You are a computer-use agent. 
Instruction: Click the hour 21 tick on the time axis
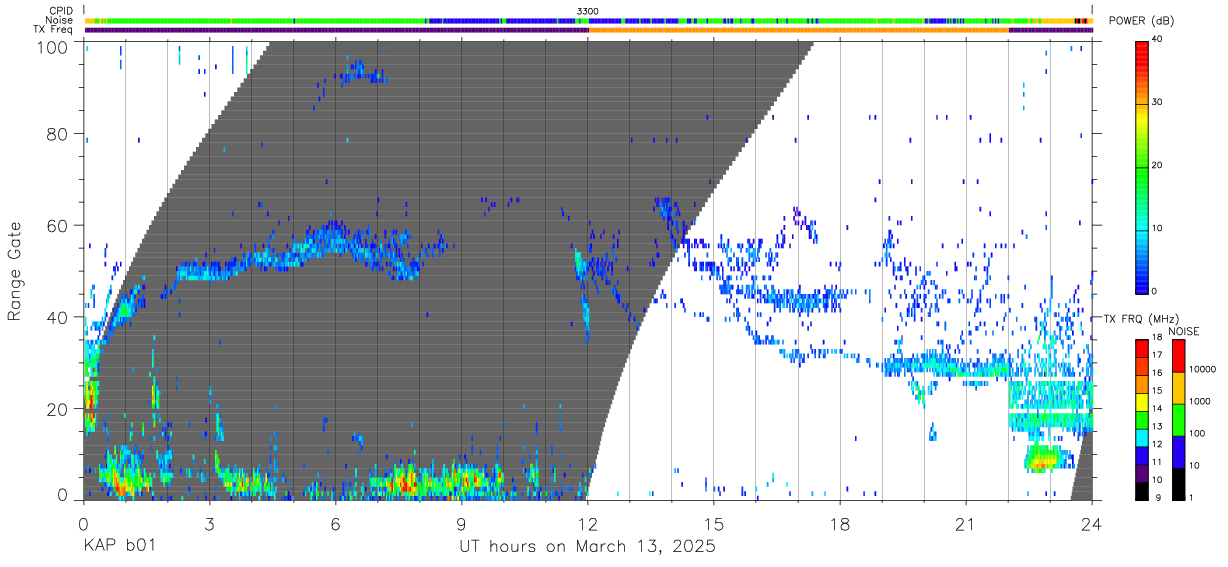pos(966,523)
